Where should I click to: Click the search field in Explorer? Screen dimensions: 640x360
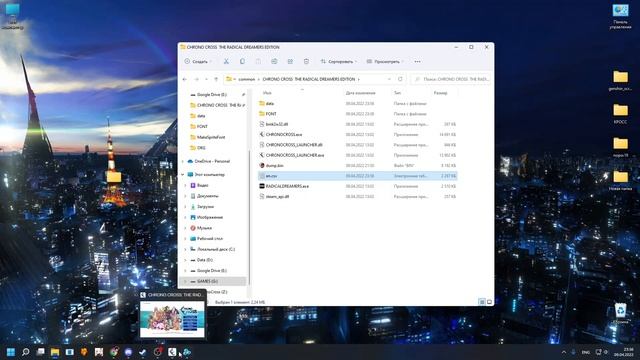tap(451, 79)
